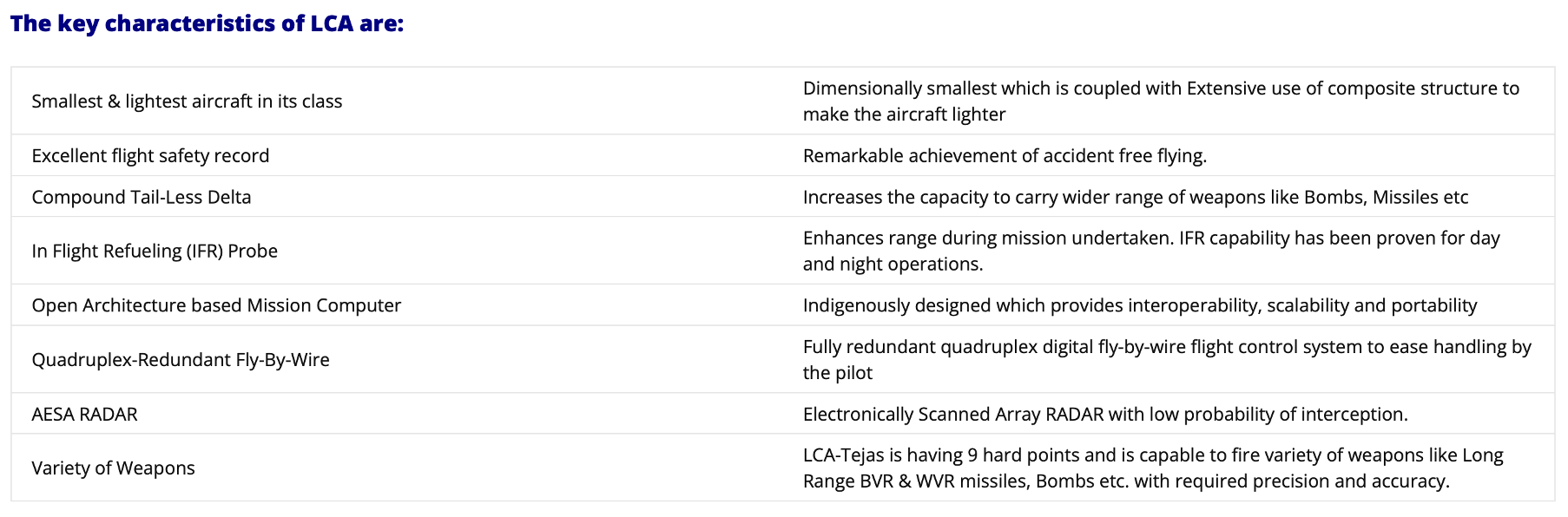Image resolution: width=1568 pixels, height=517 pixels.
Task: Select the 'Variety of Weapons' cell
Action: tap(113, 468)
